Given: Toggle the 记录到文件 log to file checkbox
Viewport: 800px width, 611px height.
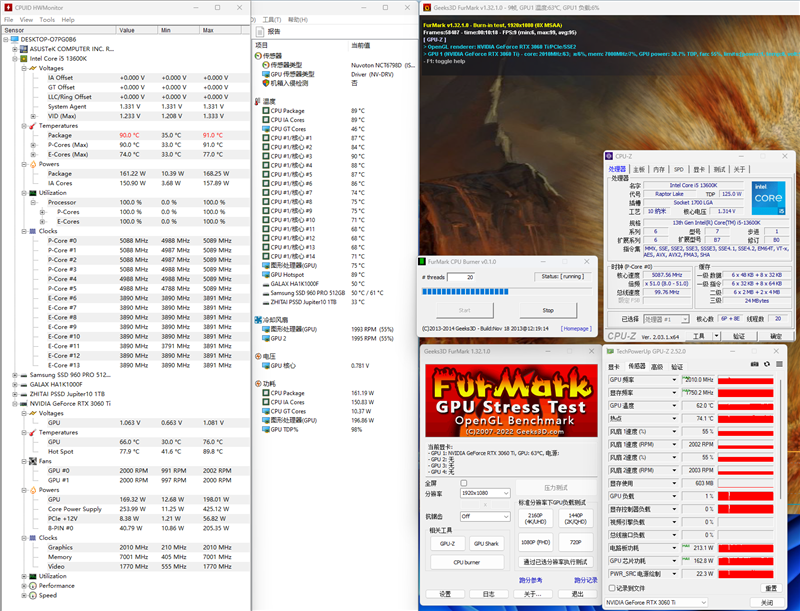Looking at the screenshot, I should tap(612, 587).
